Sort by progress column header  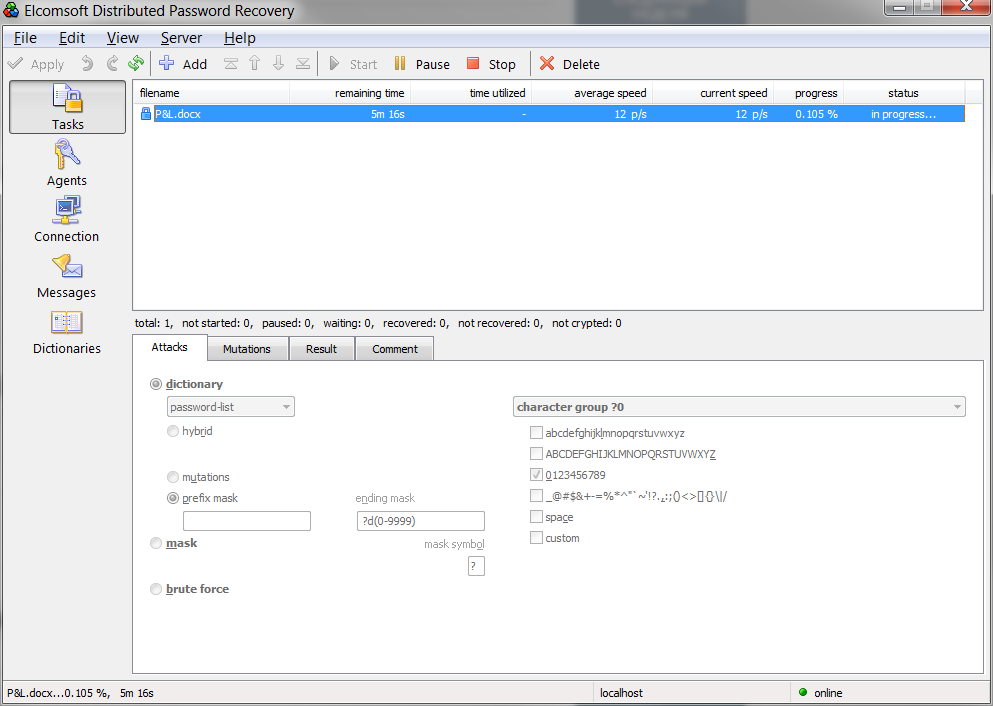tap(809, 93)
